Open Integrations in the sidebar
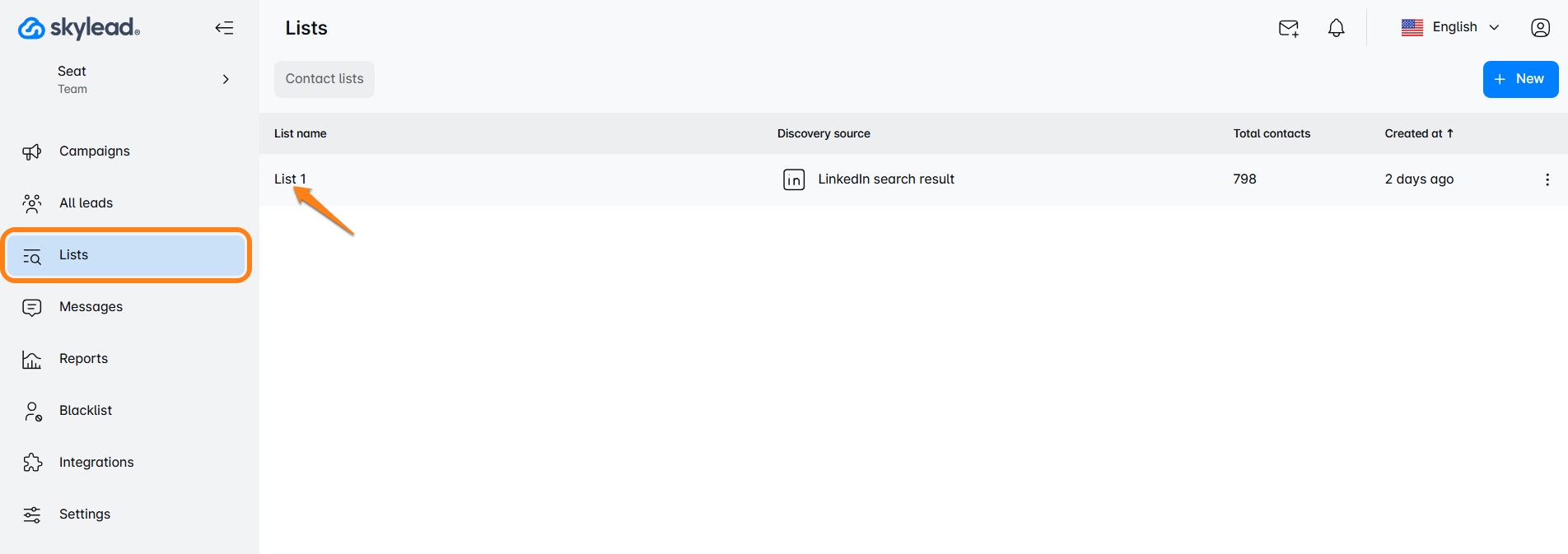 tap(96, 463)
